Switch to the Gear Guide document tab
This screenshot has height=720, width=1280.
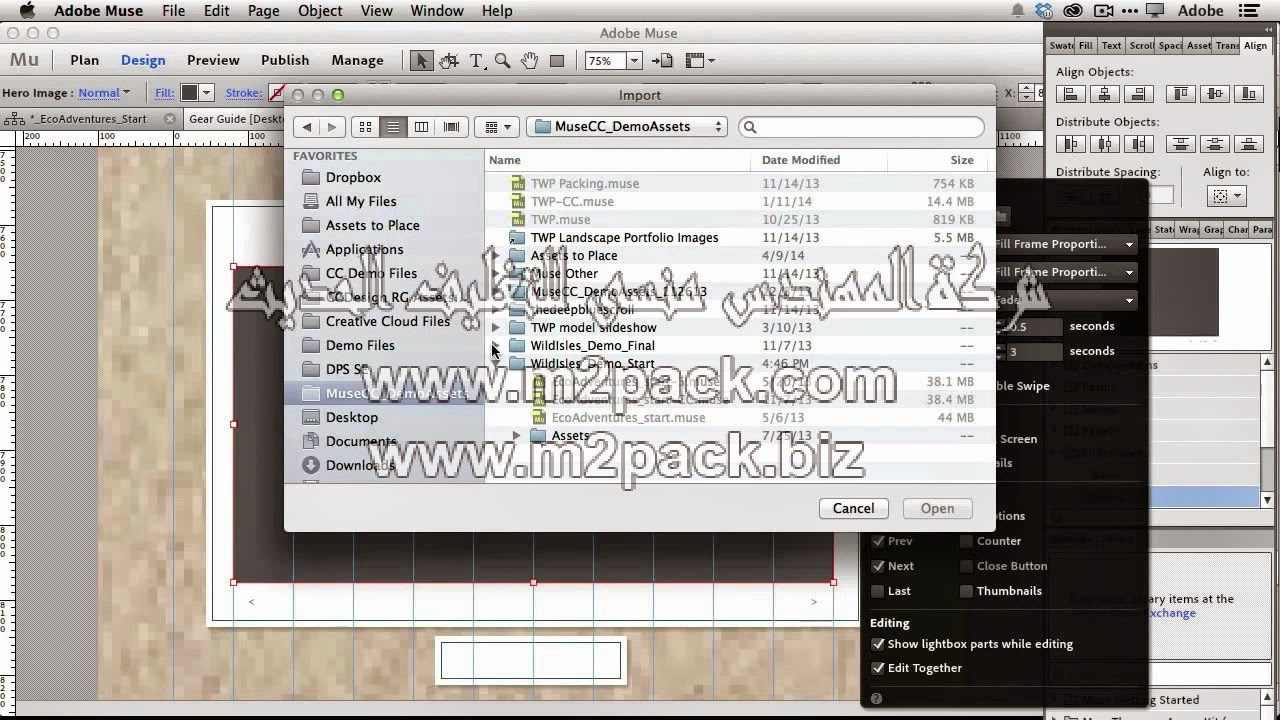pos(236,119)
